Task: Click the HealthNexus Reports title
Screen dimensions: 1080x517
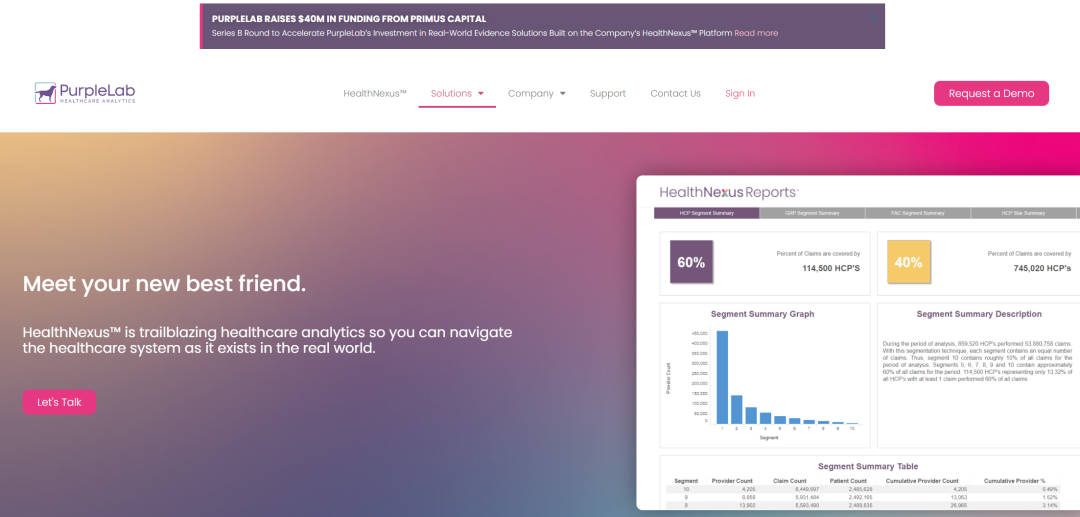Action: [729, 192]
